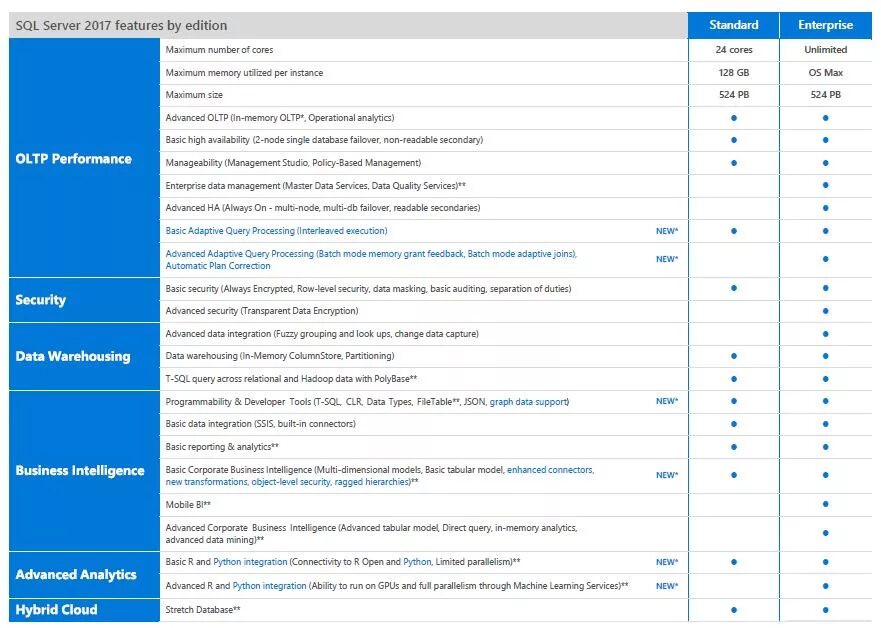Screen dimensions: 881x628
Task: Click the graph data support link
Action: pos(528,402)
